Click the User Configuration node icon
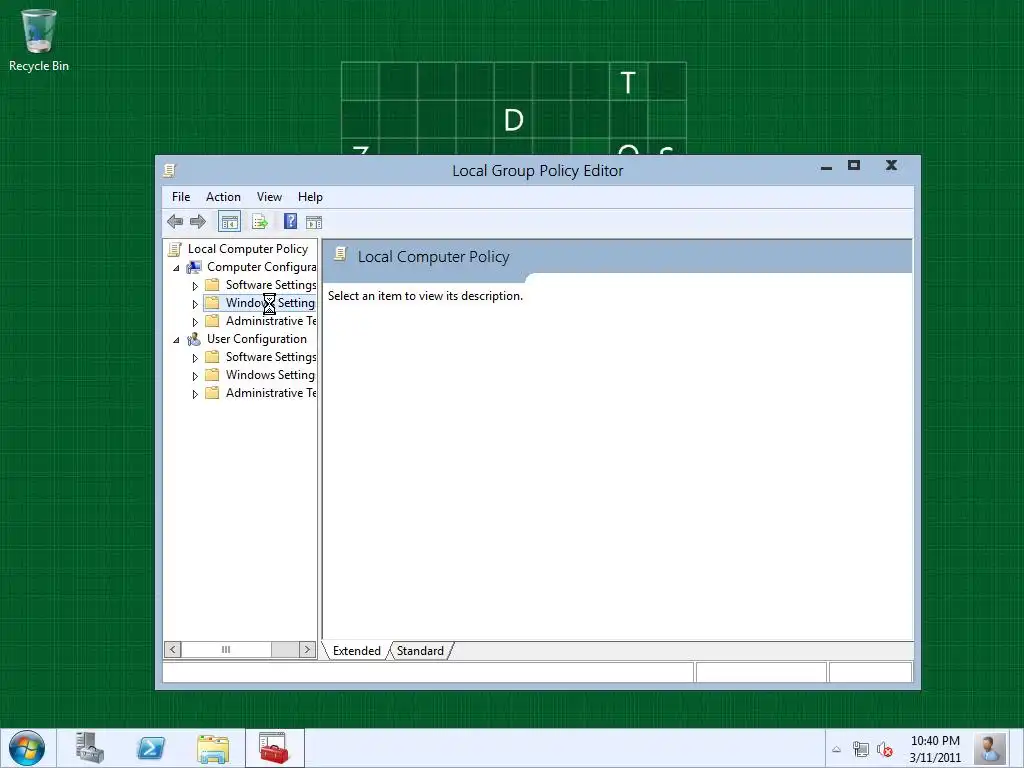 pyautogui.click(x=194, y=339)
